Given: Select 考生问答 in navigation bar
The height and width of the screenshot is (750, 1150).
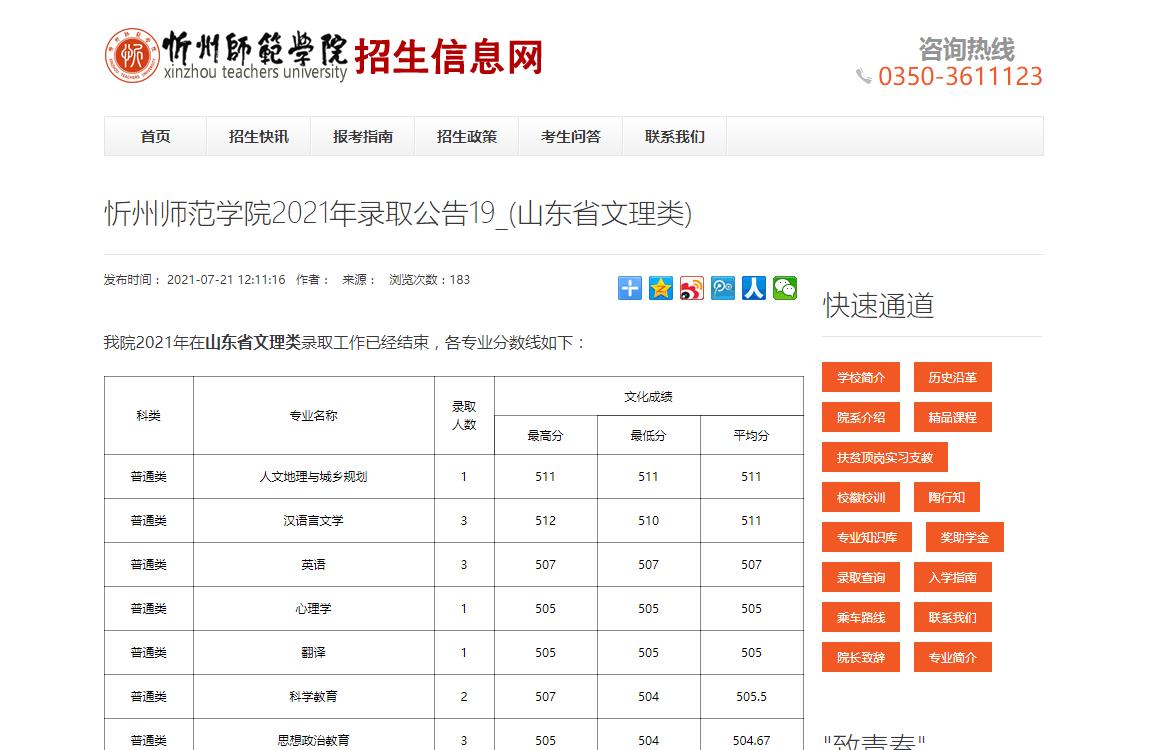Looking at the screenshot, I should 571,136.
